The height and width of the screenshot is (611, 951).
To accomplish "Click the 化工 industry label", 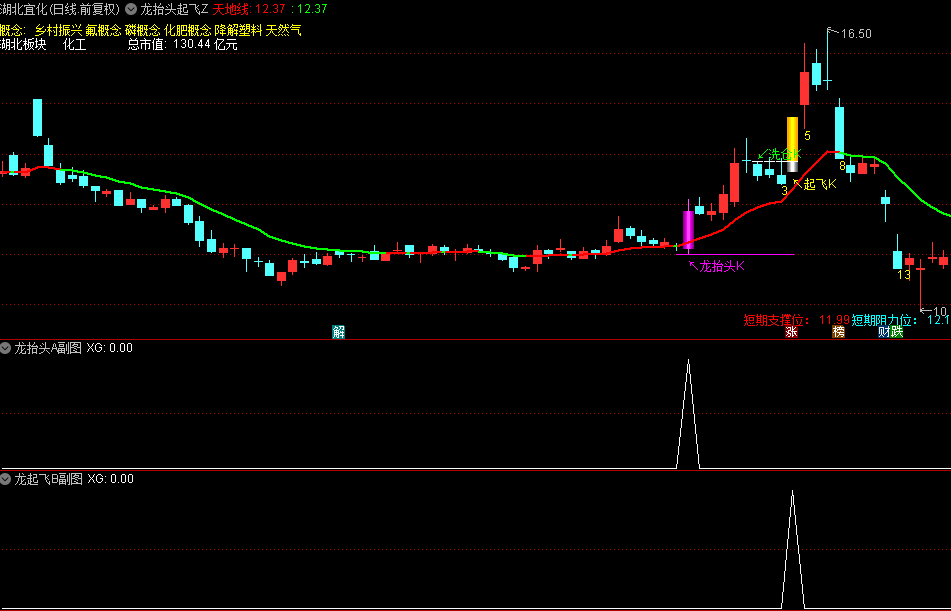I will click(75, 44).
